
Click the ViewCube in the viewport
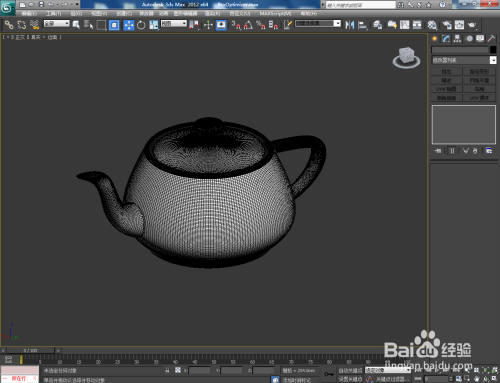pos(407,57)
